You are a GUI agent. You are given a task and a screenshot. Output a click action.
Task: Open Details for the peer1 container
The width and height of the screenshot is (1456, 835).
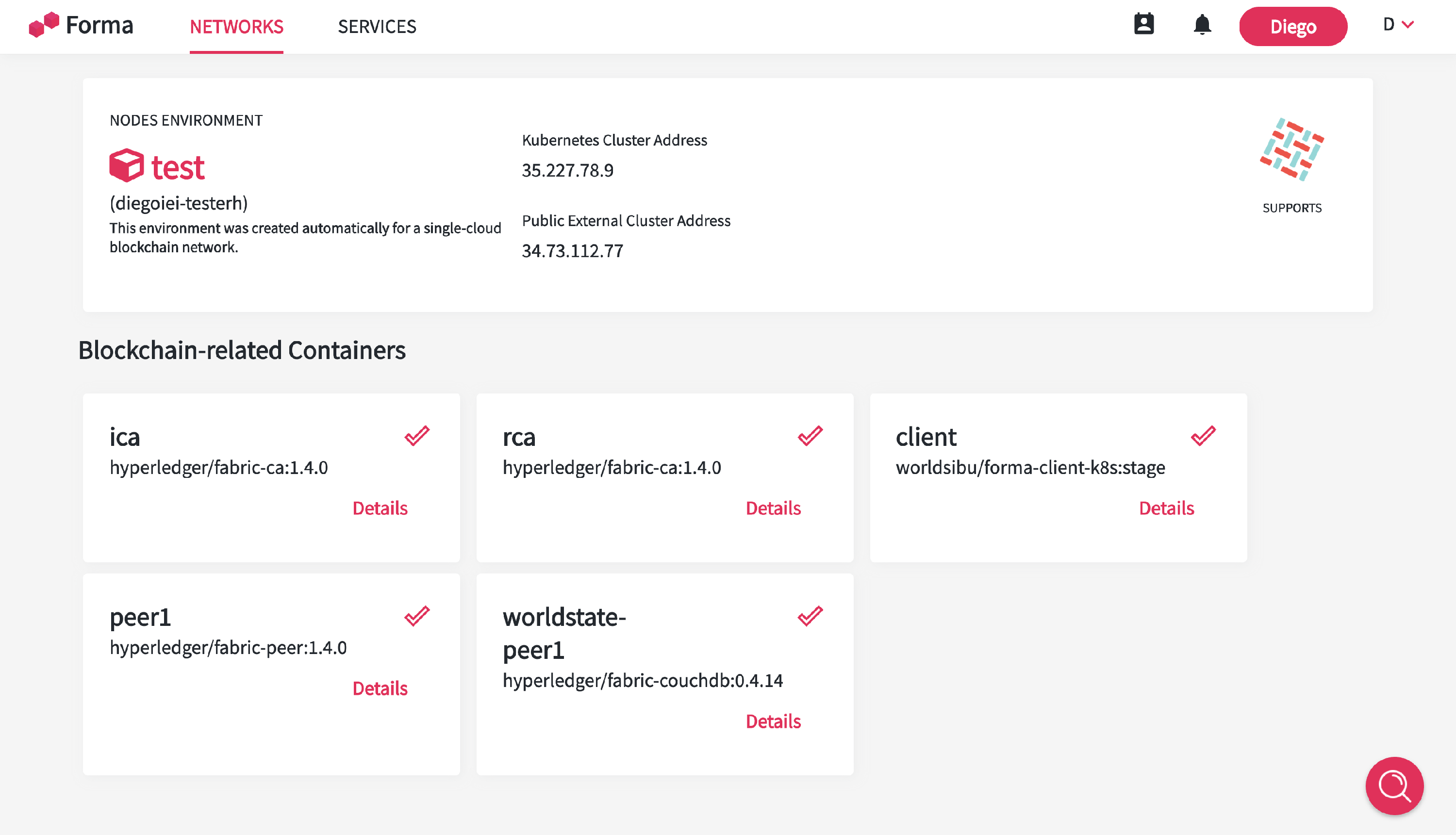(x=380, y=688)
